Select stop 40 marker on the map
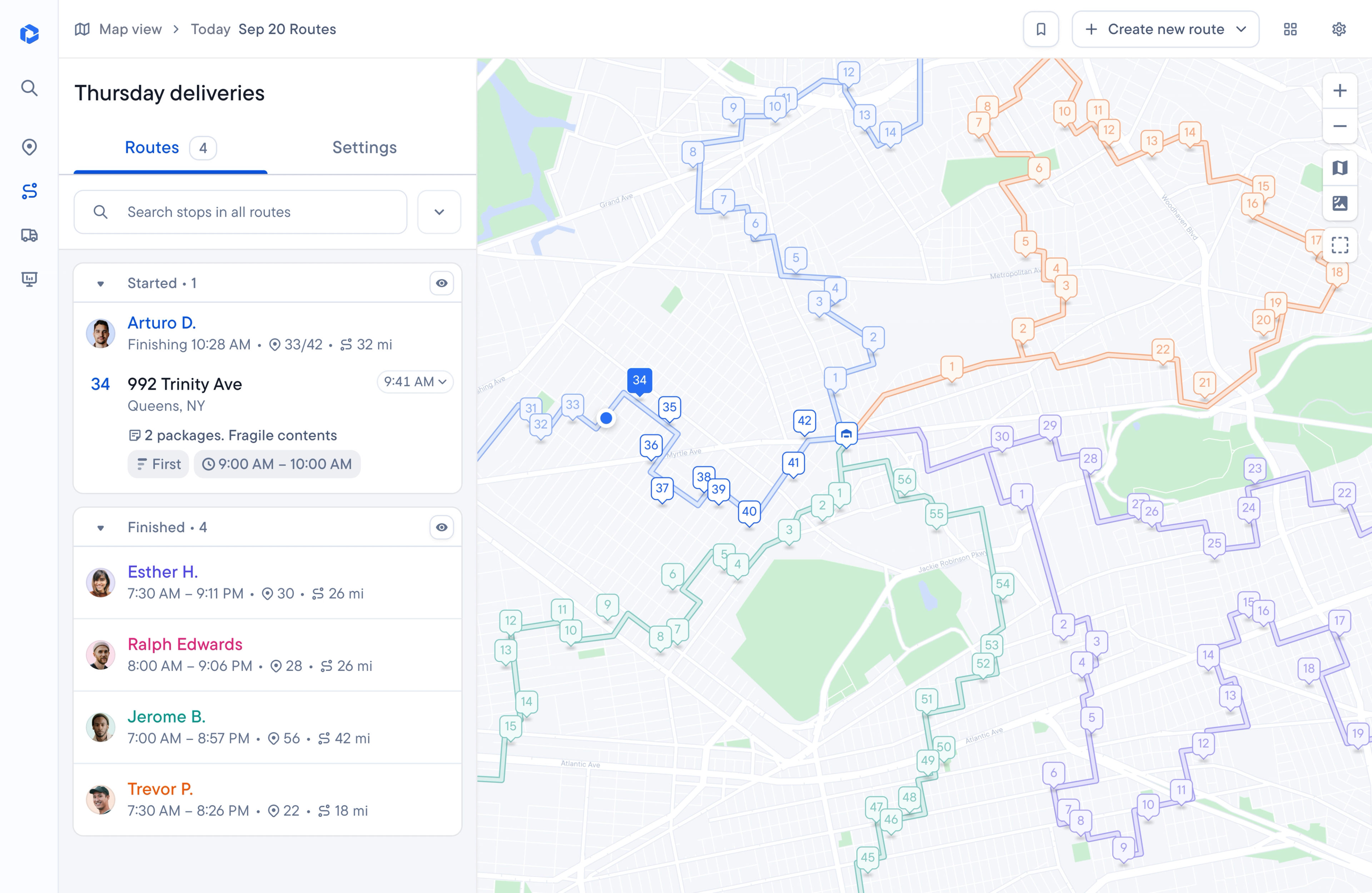1372x893 pixels. coord(749,513)
